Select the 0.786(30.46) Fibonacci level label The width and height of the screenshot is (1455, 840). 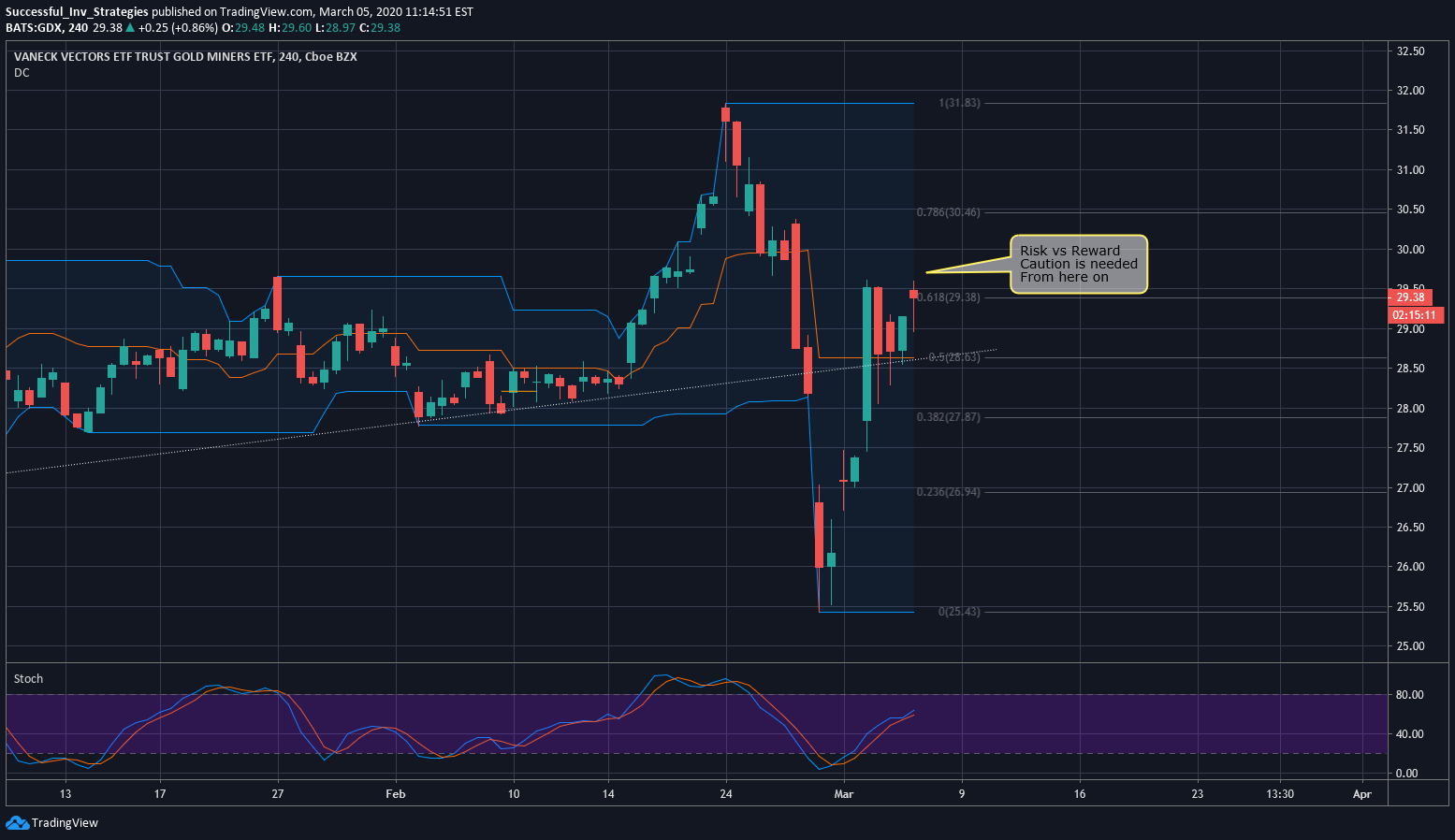pyautogui.click(x=949, y=212)
